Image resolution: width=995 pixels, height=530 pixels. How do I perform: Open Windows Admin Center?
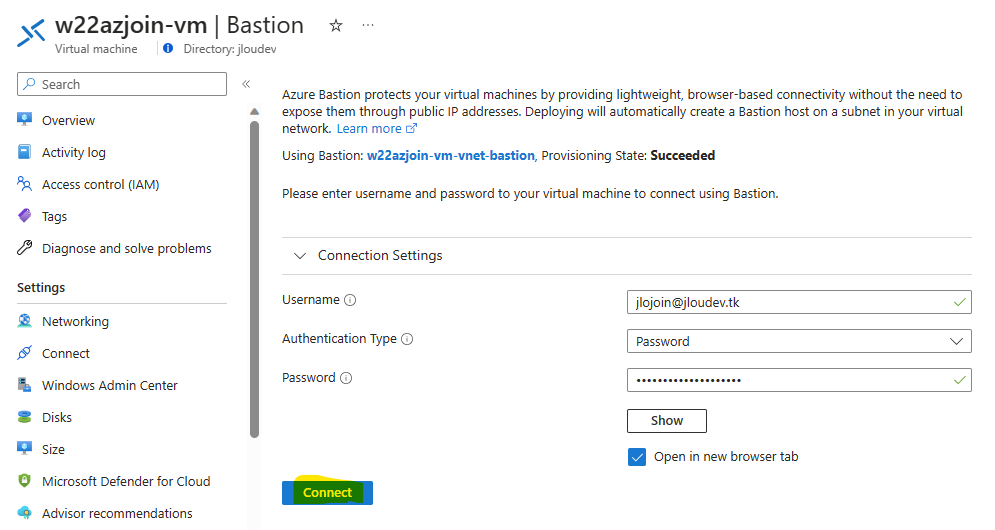point(109,385)
